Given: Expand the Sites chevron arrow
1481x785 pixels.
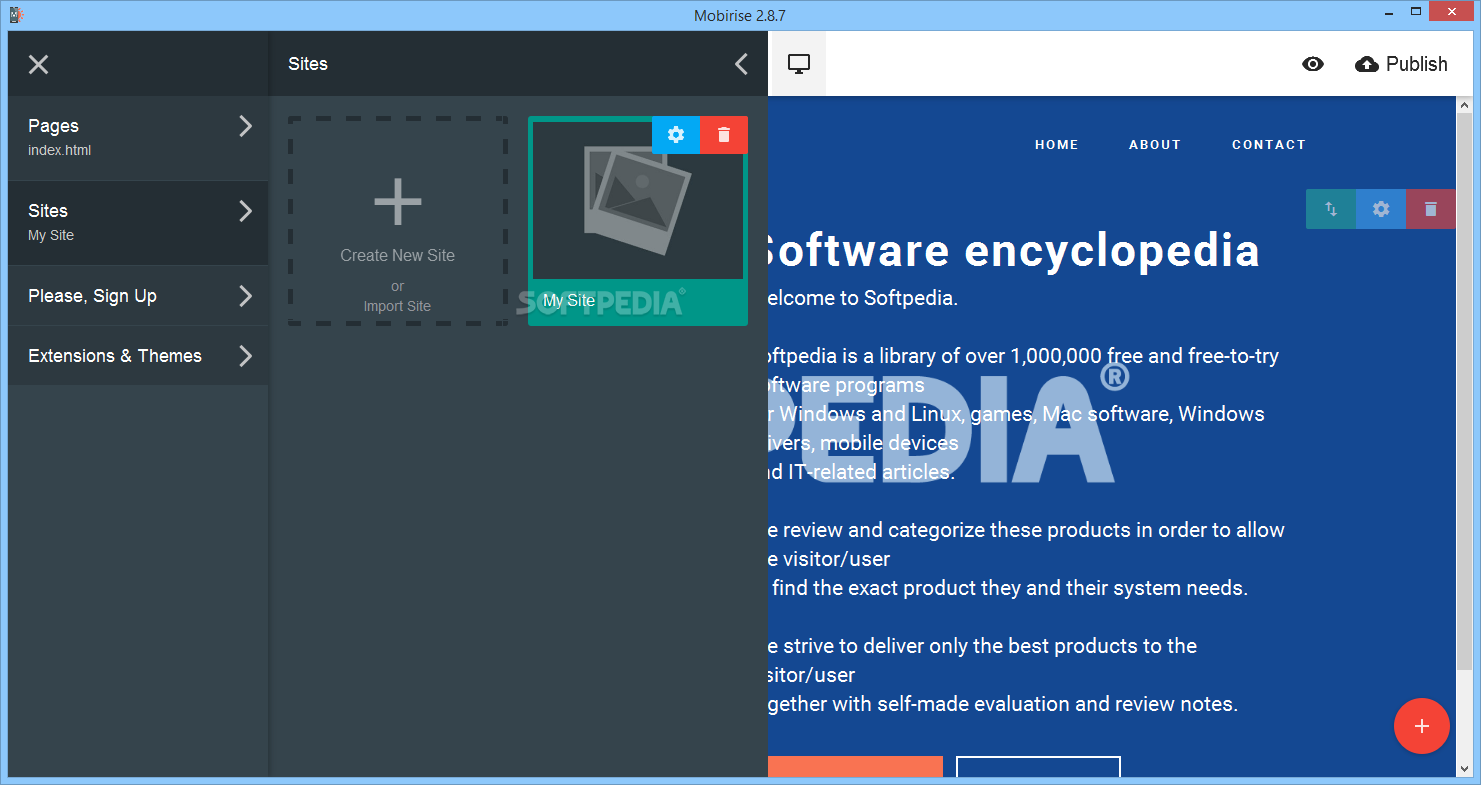Looking at the screenshot, I should tap(246, 211).
